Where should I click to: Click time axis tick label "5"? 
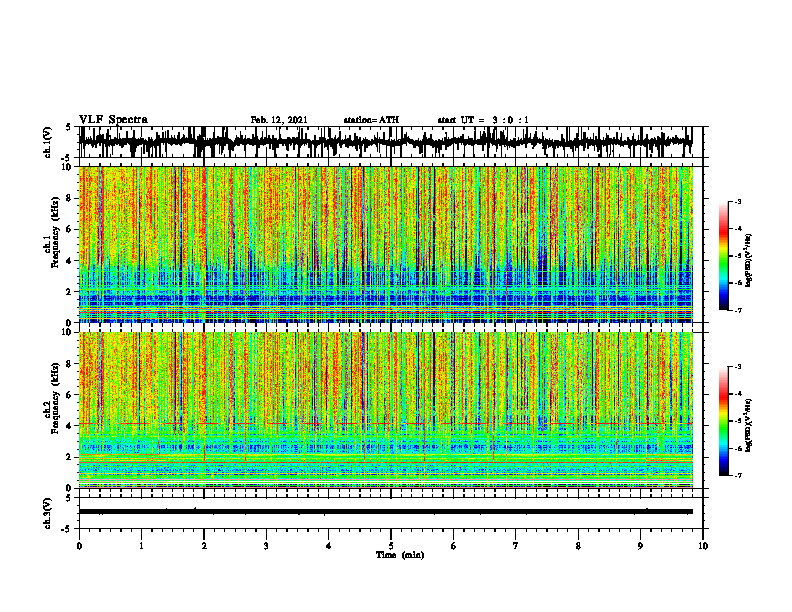point(391,546)
